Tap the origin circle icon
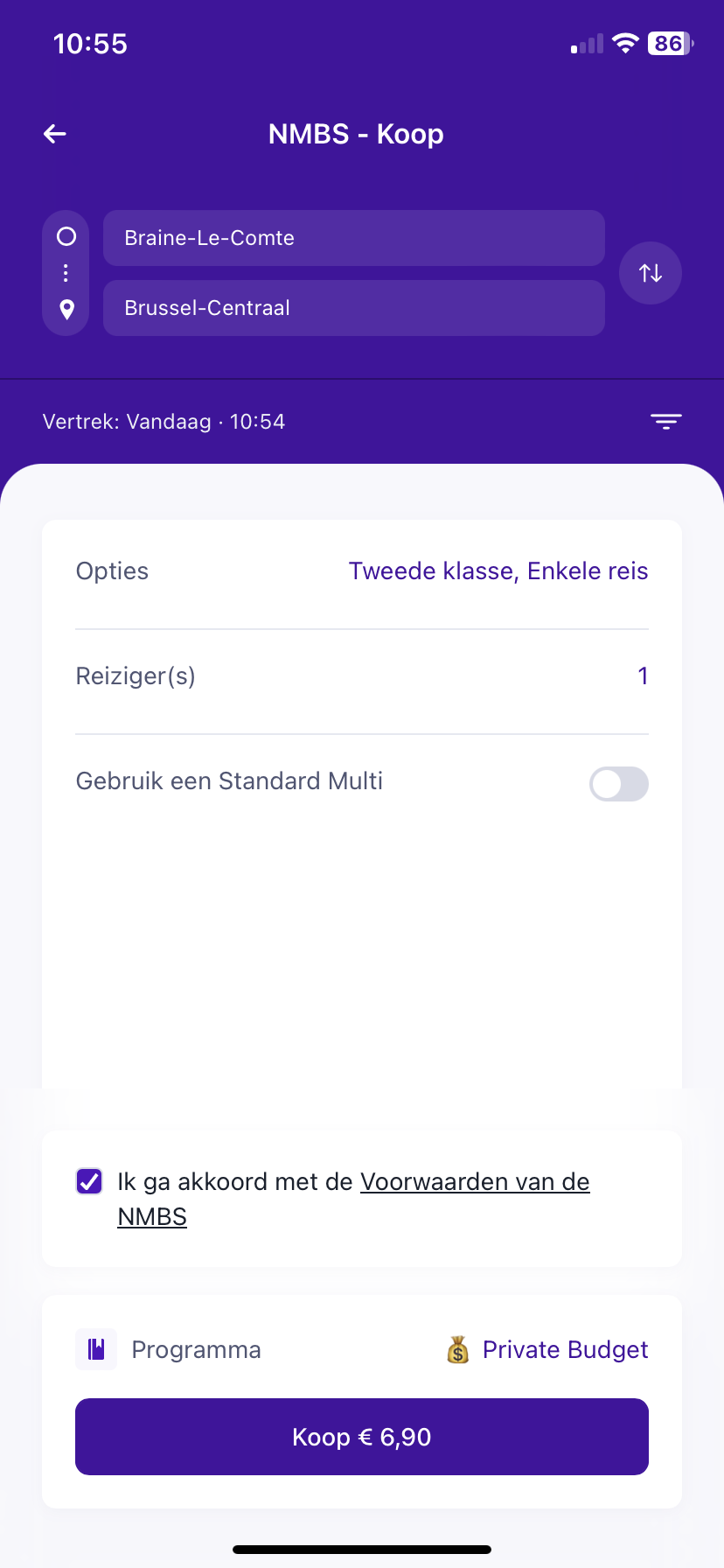This screenshot has height=1568, width=724. pos(66,236)
